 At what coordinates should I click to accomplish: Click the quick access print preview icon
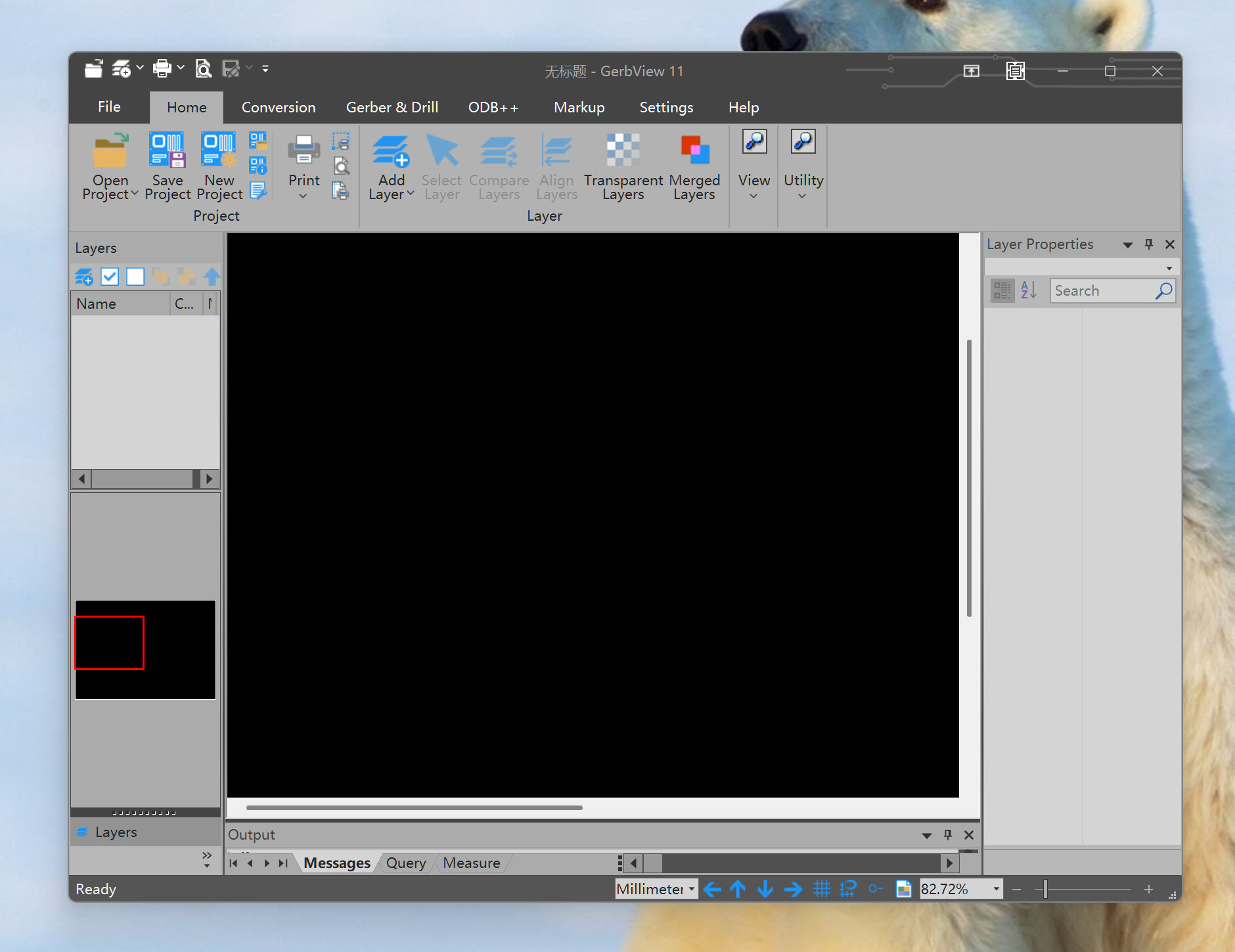point(204,68)
